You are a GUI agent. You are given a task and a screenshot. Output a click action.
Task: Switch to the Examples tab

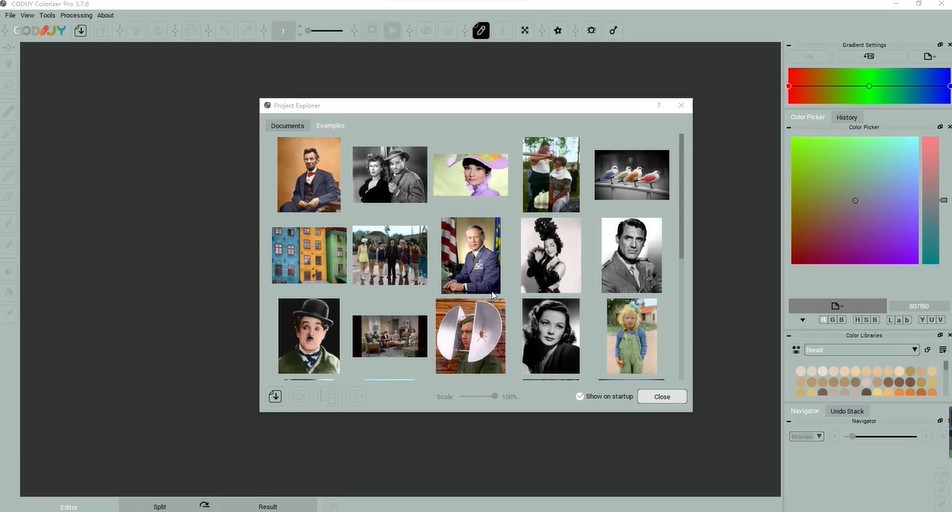(330, 126)
